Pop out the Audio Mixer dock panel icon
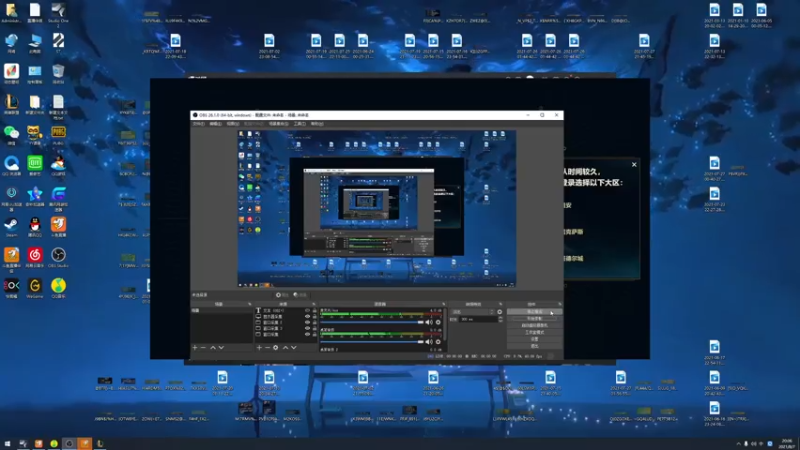 pyautogui.click(x=443, y=304)
